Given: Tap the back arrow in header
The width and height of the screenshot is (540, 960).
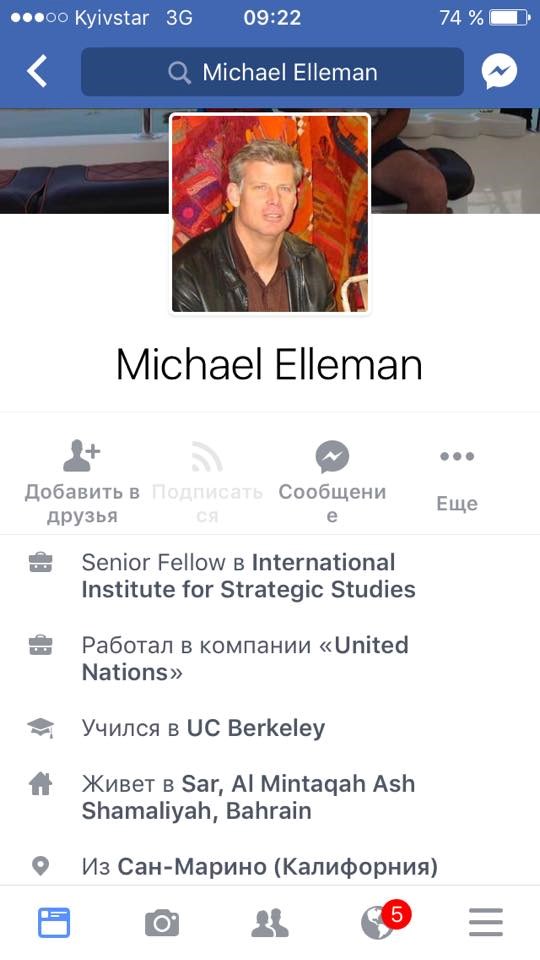Looking at the screenshot, I should (x=37, y=72).
